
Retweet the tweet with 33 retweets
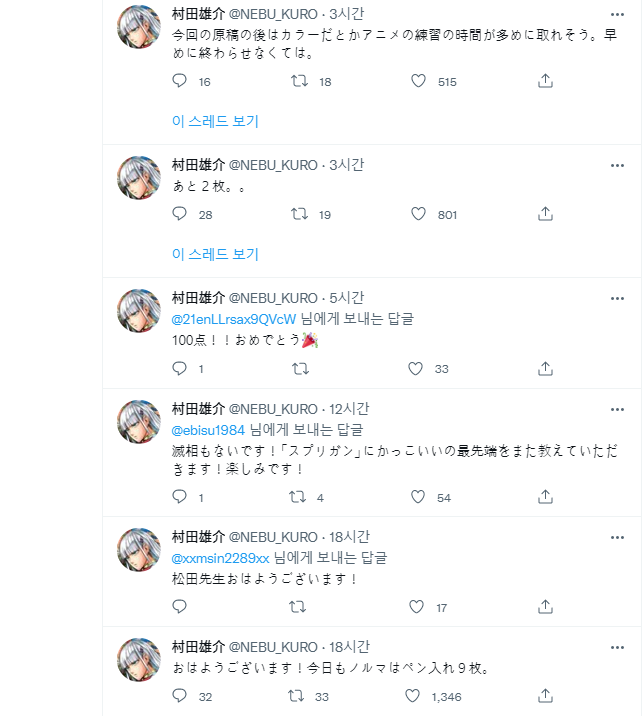298,696
